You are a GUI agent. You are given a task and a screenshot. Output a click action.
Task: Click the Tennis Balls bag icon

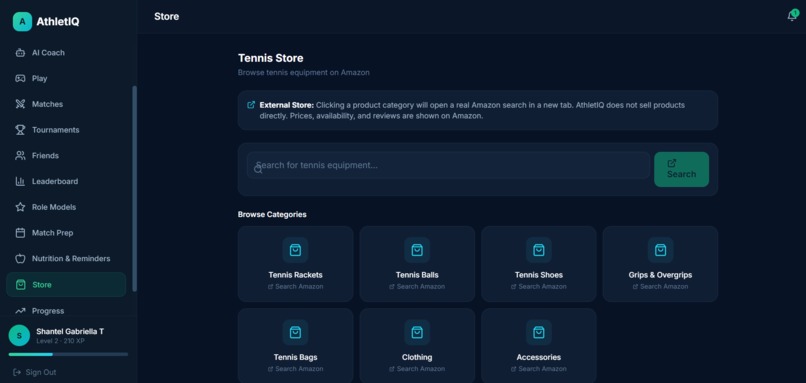click(417, 250)
